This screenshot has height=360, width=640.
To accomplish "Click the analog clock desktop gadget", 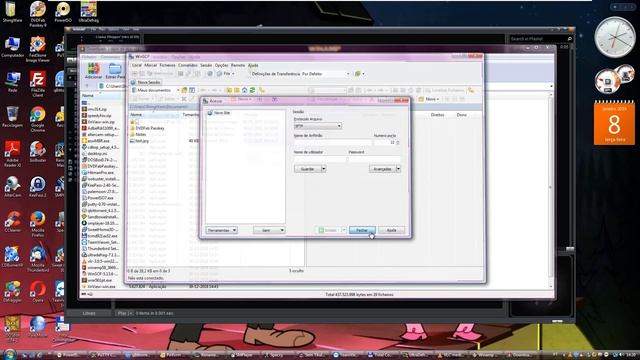I will pyautogui.click(x=614, y=38).
